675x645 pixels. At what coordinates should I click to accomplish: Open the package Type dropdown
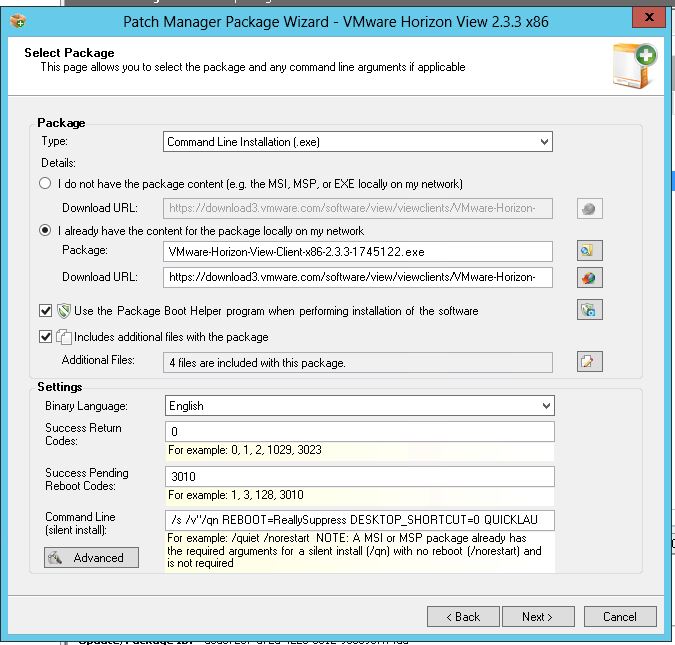click(358, 142)
